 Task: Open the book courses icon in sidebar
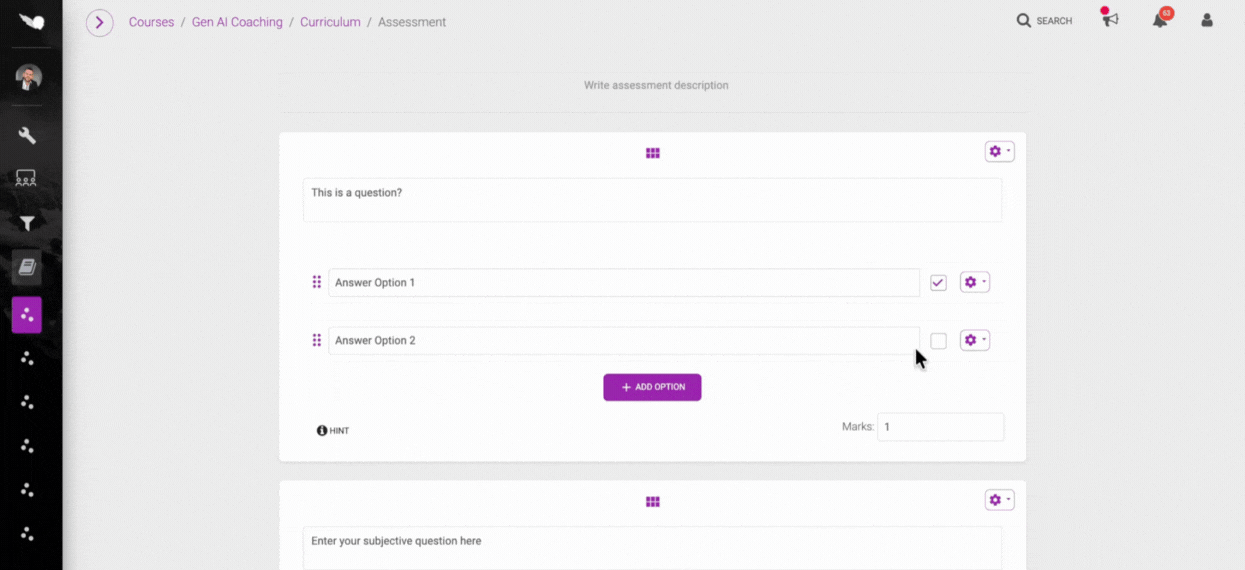click(x=27, y=268)
